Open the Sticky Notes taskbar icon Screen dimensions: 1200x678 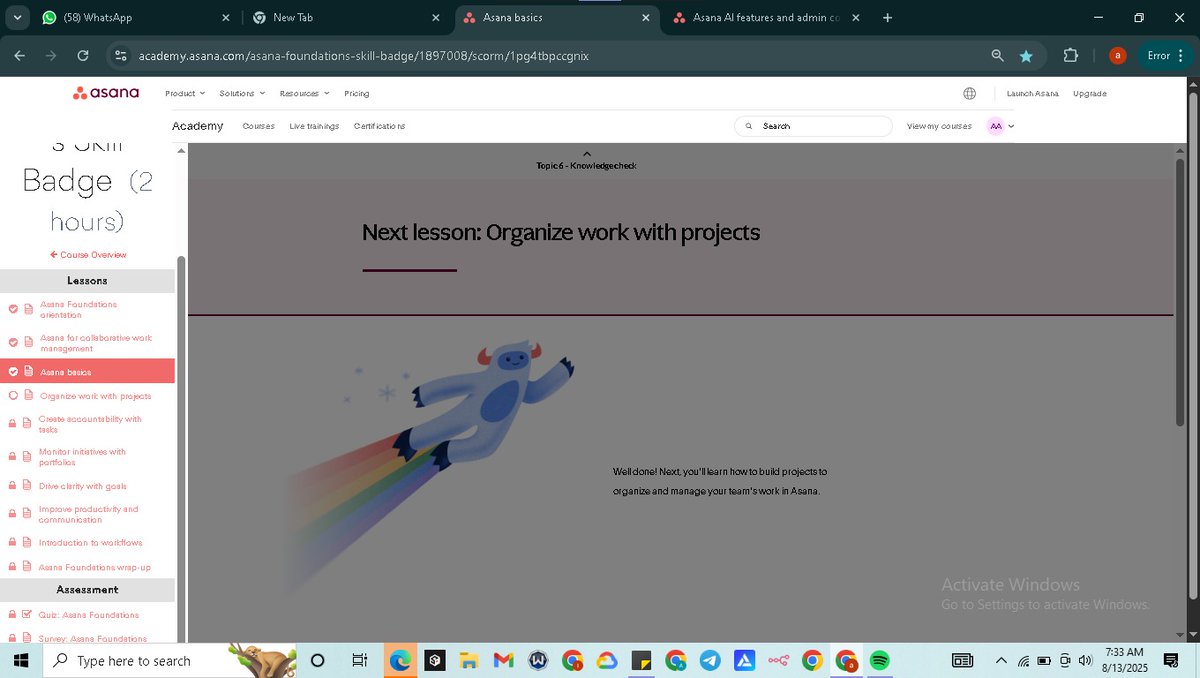[641, 660]
